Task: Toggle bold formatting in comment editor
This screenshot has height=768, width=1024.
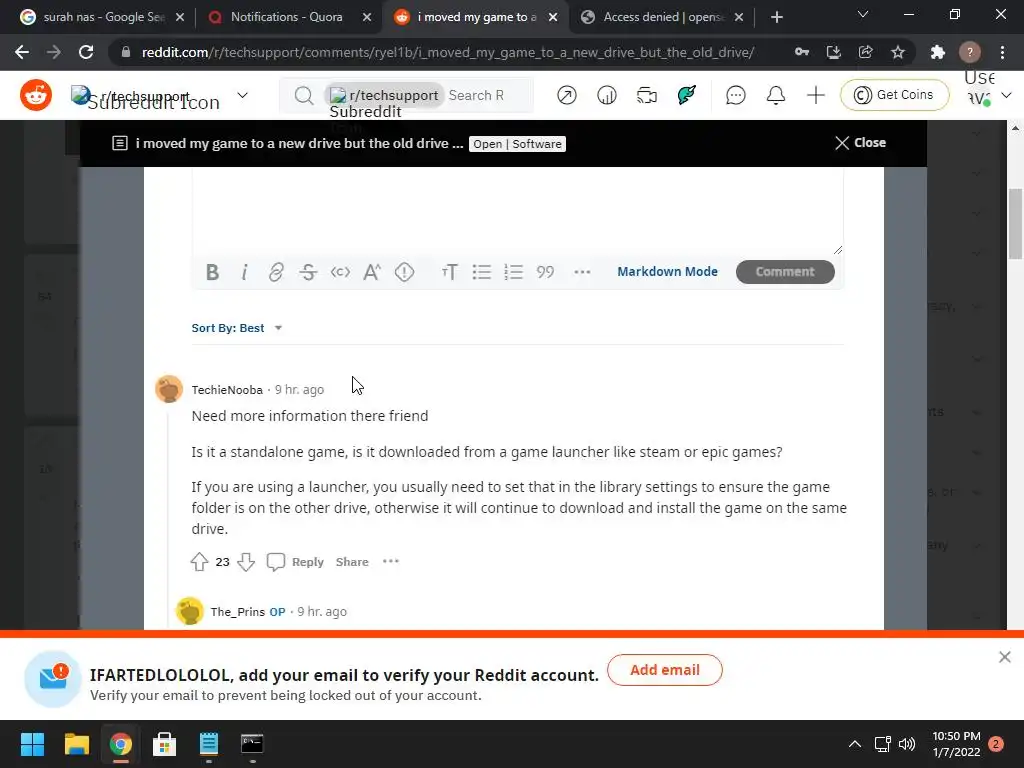Action: coord(212,272)
